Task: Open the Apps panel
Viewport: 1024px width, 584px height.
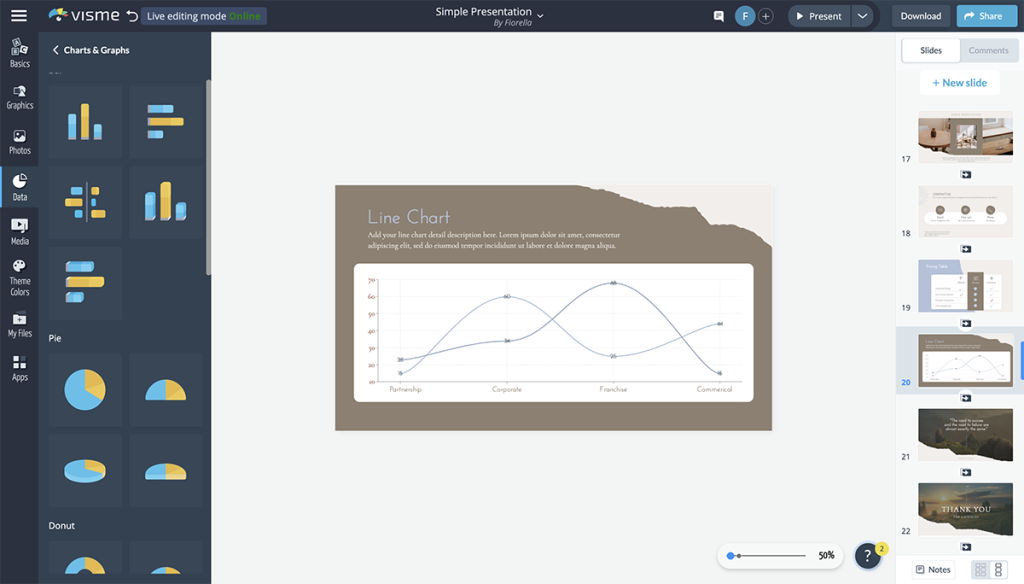Action: point(19,365)
